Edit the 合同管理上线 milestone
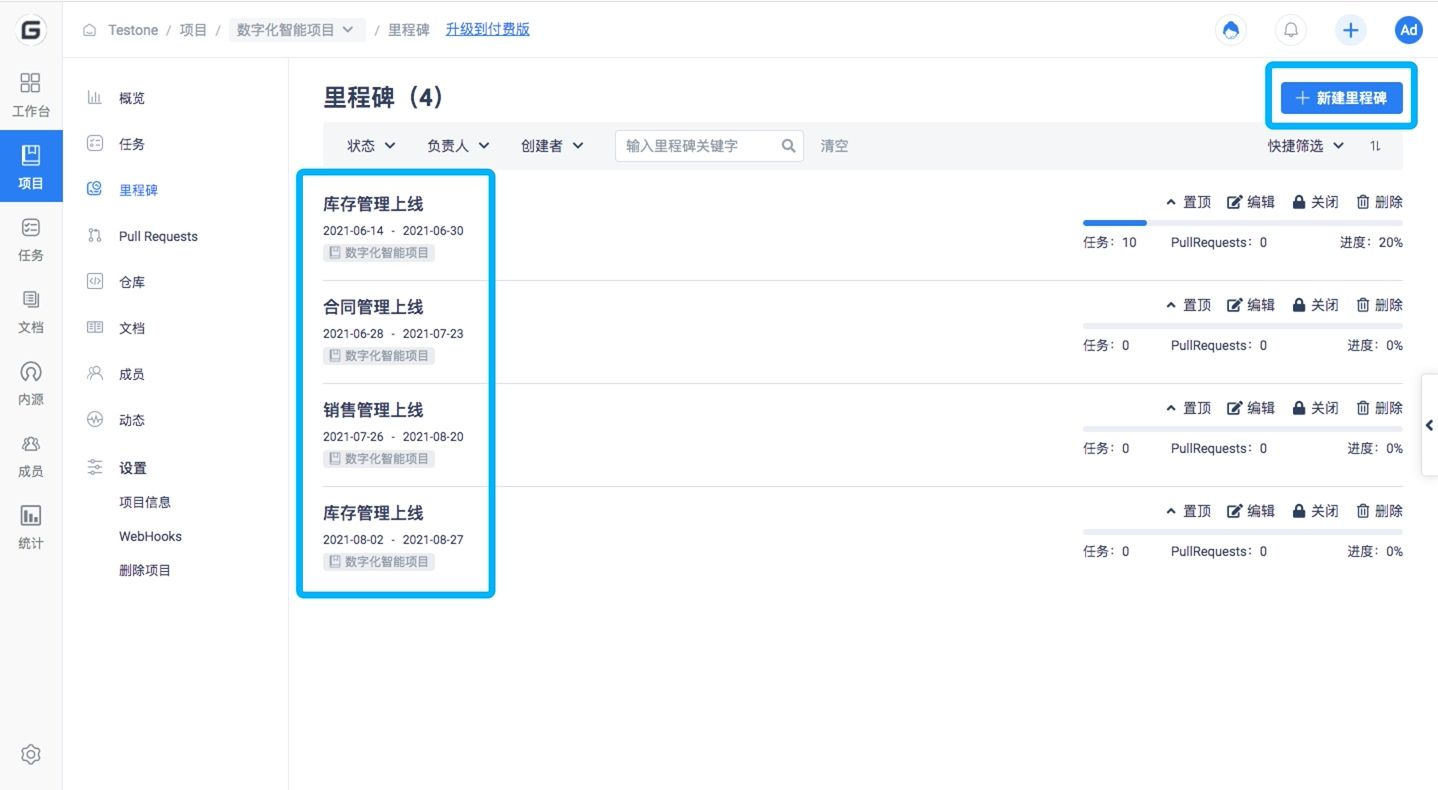 pos(1251,305)
